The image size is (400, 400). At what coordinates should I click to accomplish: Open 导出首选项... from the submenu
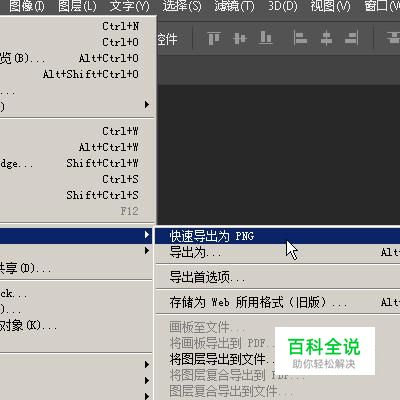pos(277,277)
